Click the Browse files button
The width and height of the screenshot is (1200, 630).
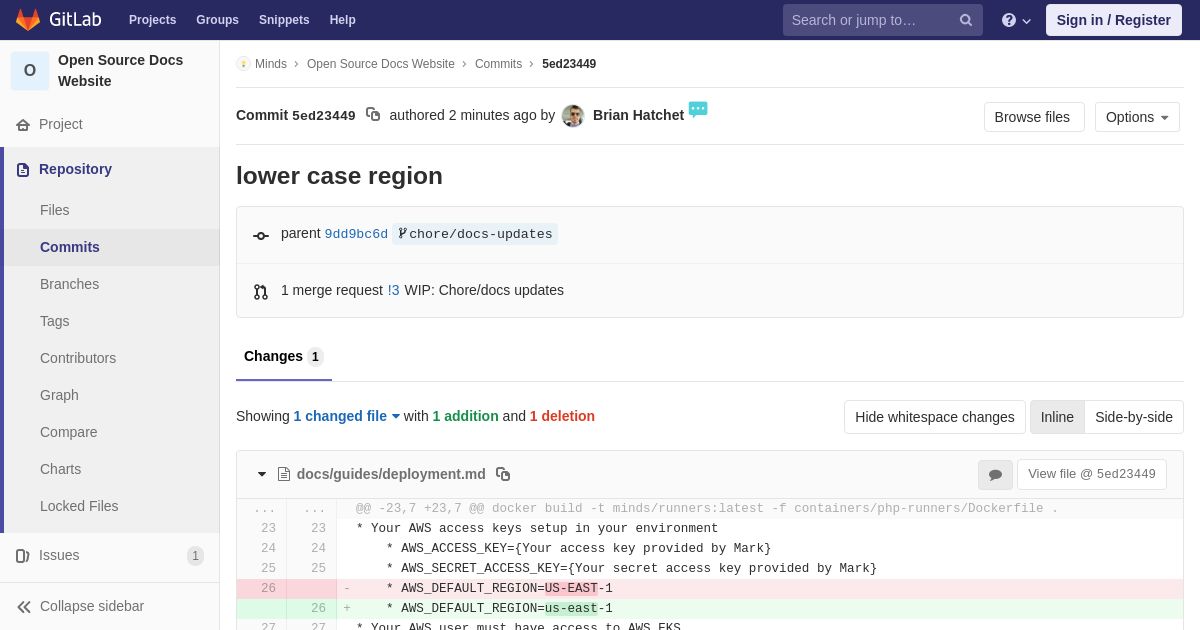(1034, 117)
